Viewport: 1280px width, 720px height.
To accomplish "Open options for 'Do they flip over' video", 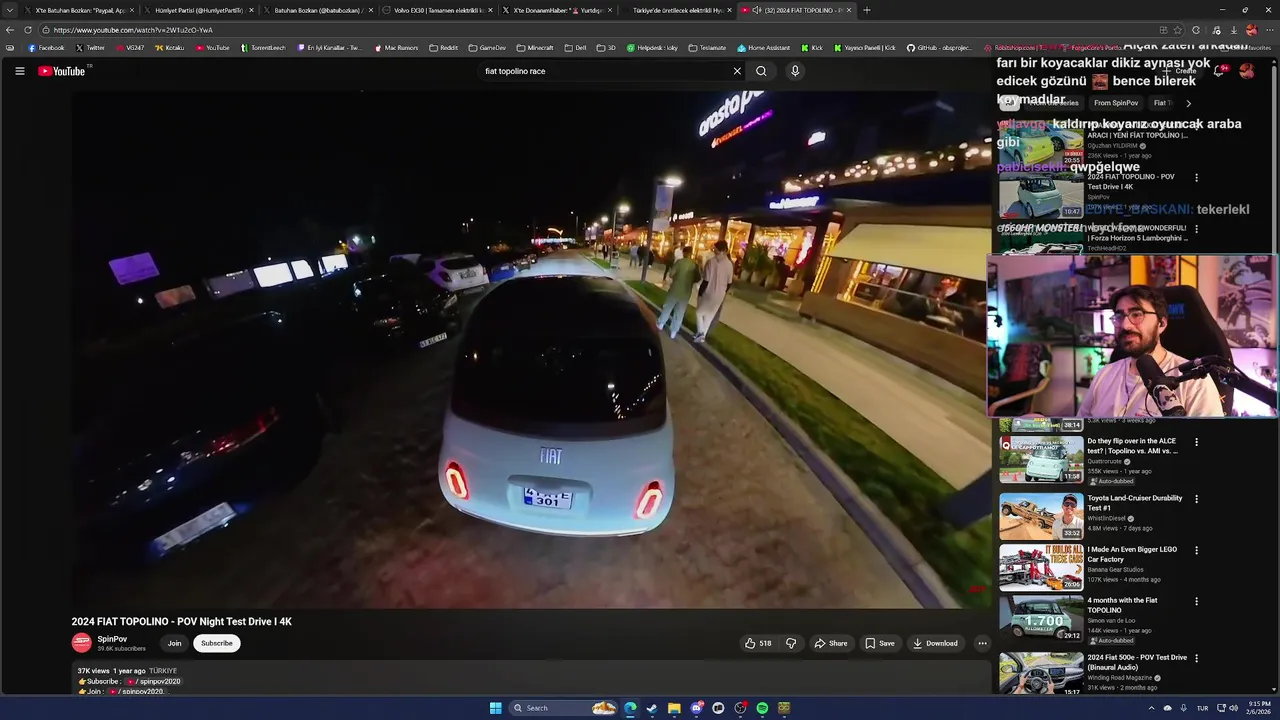I will point(1196,442).
